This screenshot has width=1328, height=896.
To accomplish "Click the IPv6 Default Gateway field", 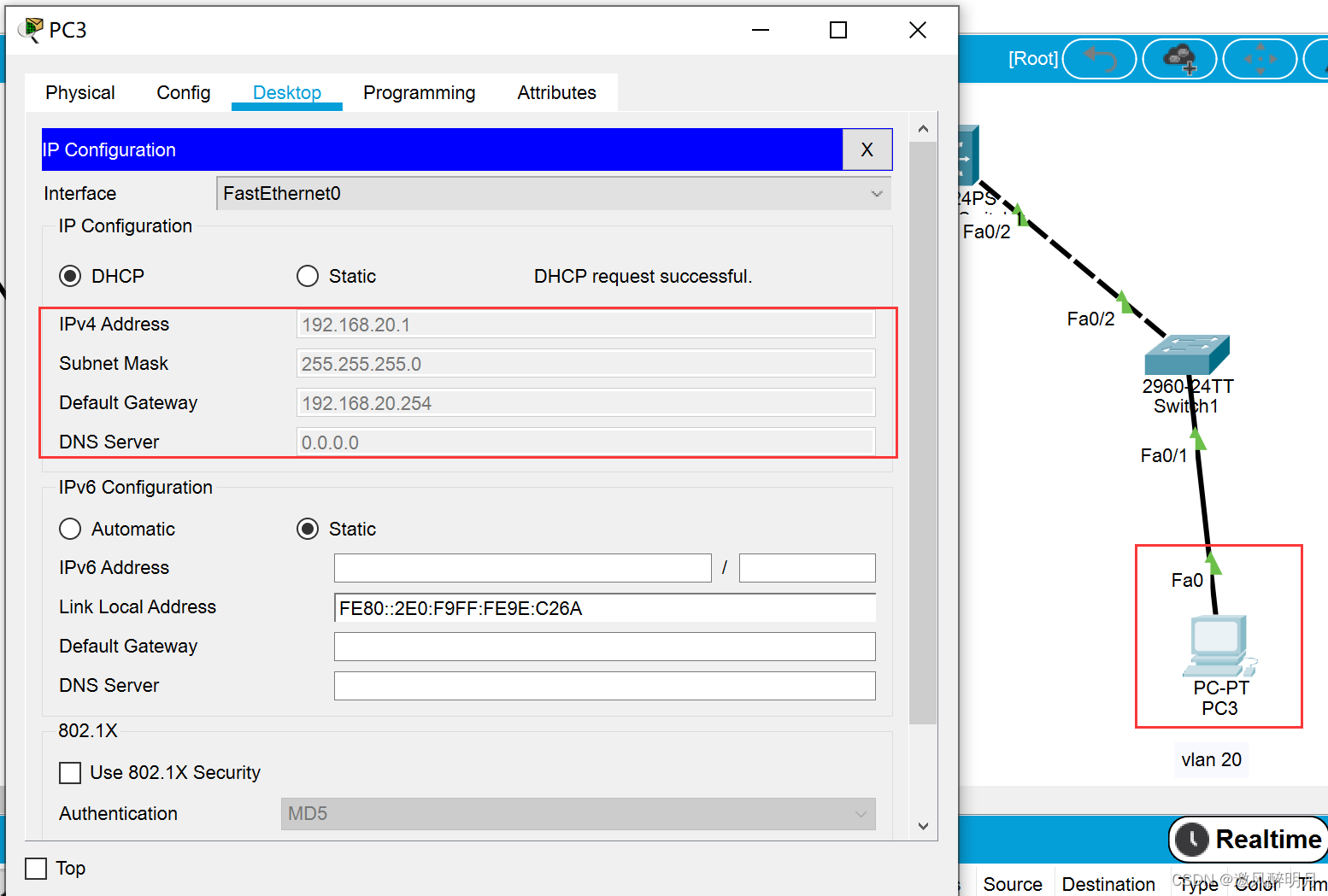I will pos(605,647).
